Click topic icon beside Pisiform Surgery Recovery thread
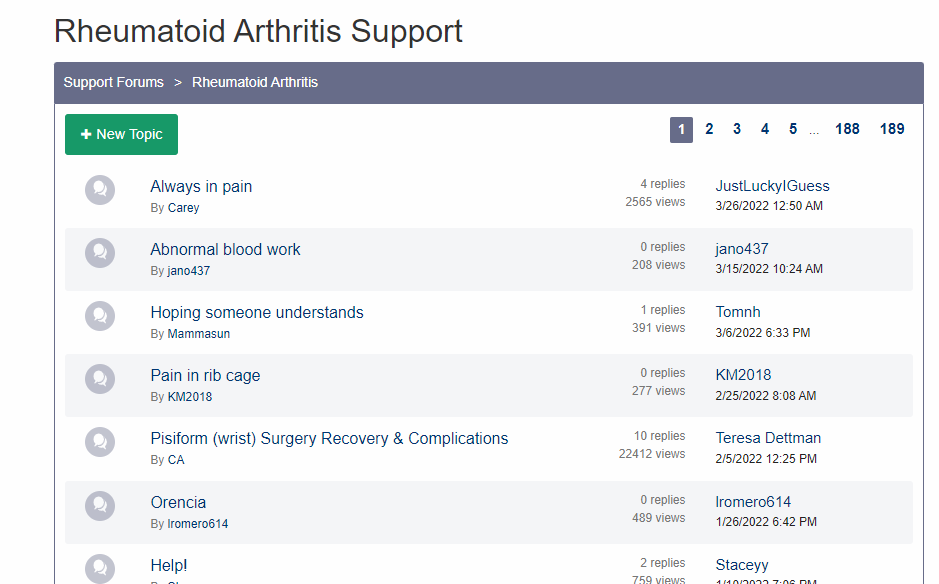 pos(100,442)
